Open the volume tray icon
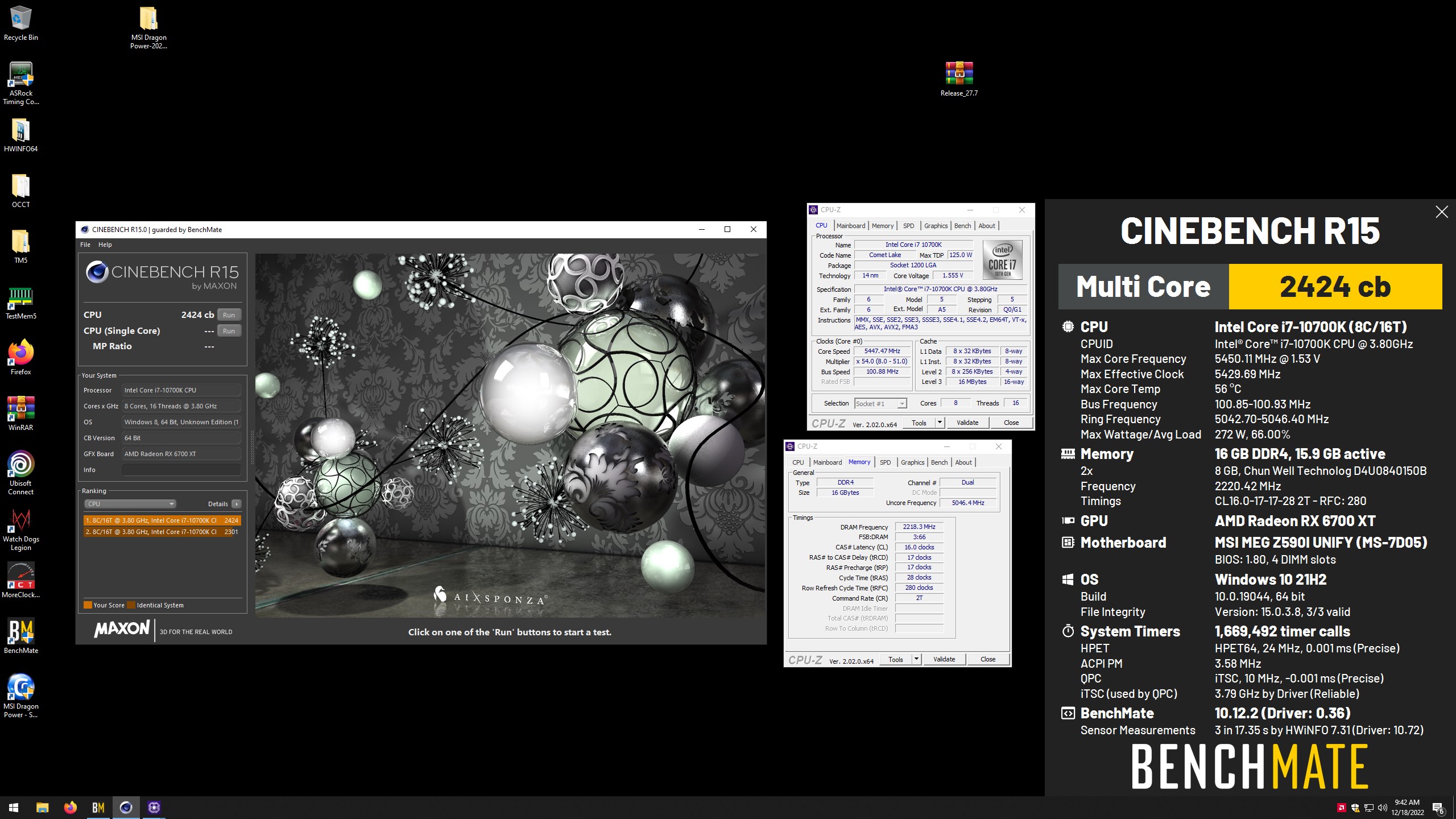Image resolution: width=1456 pixels, height=819 pixels. [1383, 808]
